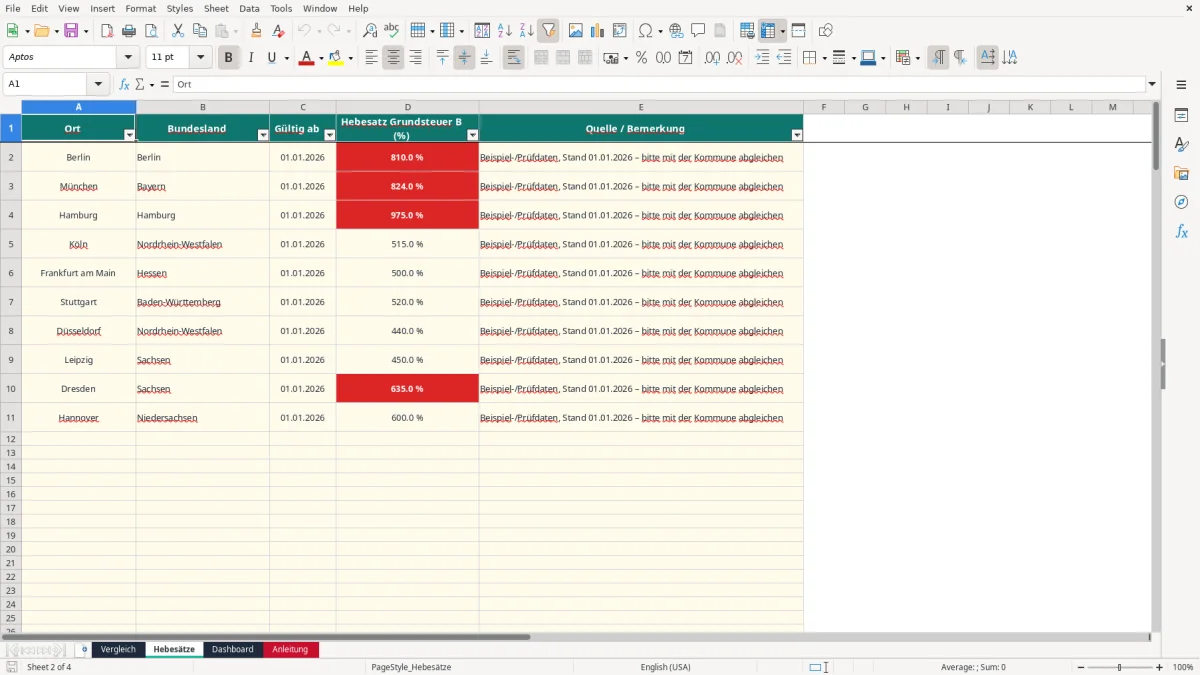Zoom out with the minus button
The height and width of the screenshot is (675, 1200).
[x=1081, y=667]
